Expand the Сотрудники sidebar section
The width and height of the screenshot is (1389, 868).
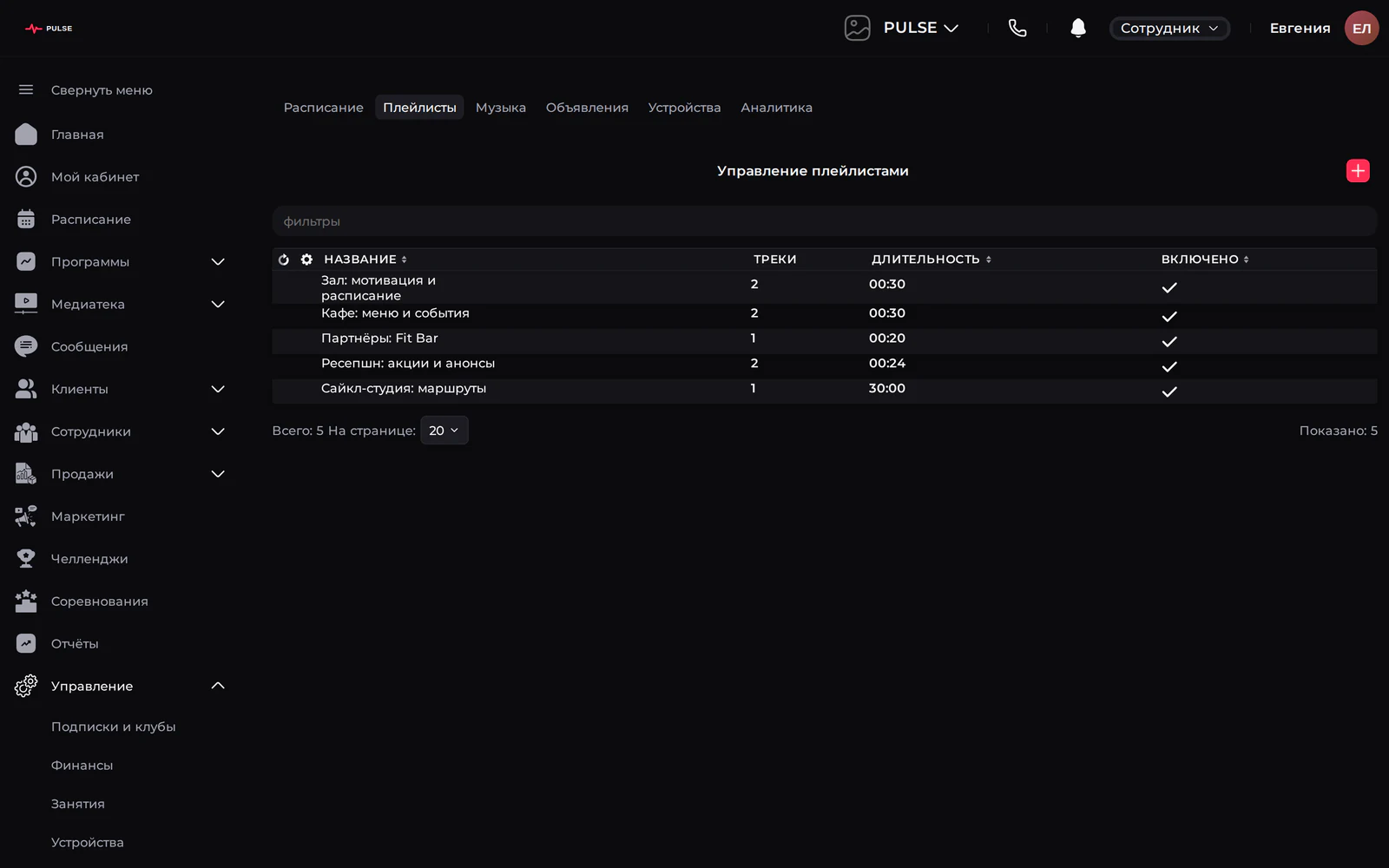[218, 431]
